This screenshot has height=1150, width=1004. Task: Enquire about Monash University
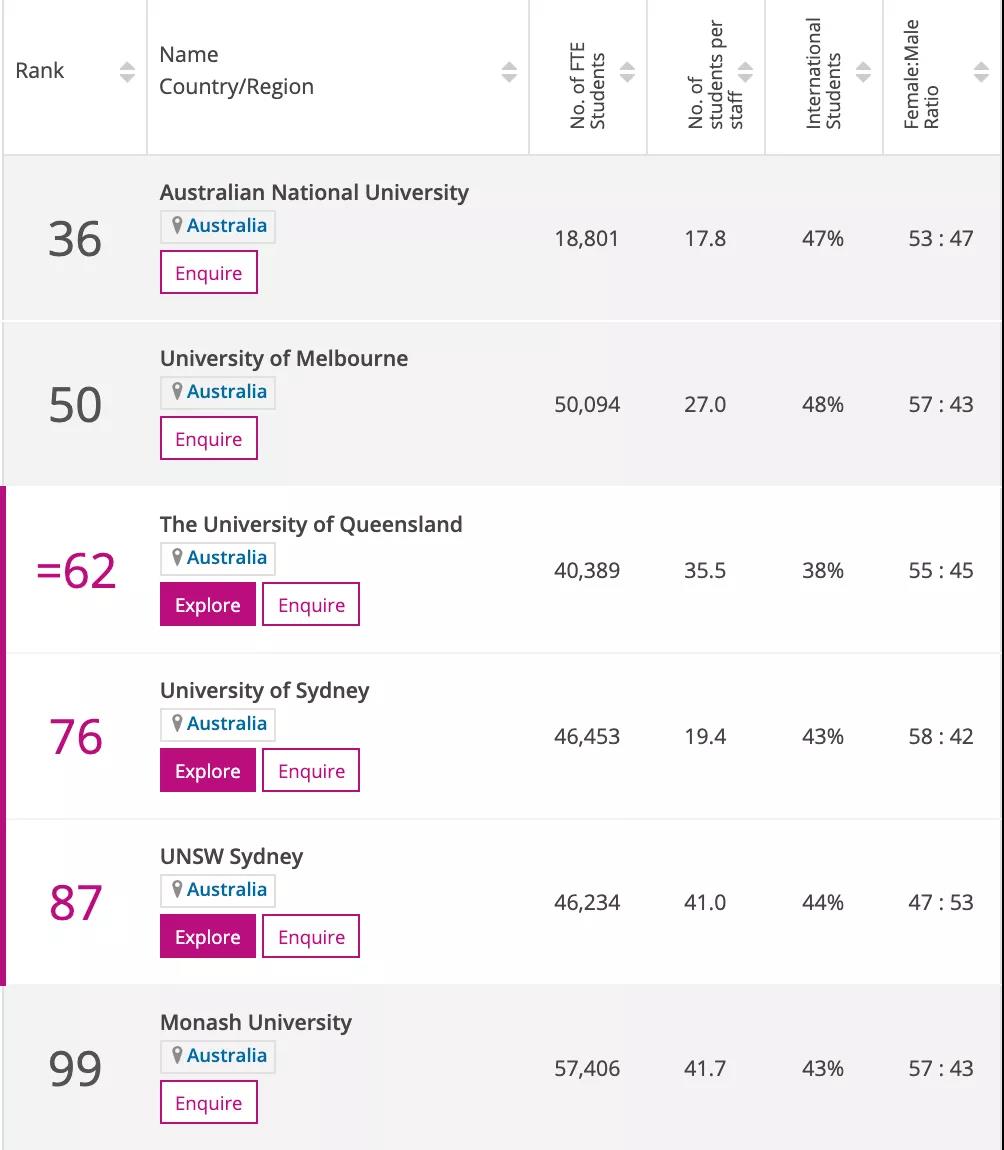pyautogui.click(x=209, y=1103)
